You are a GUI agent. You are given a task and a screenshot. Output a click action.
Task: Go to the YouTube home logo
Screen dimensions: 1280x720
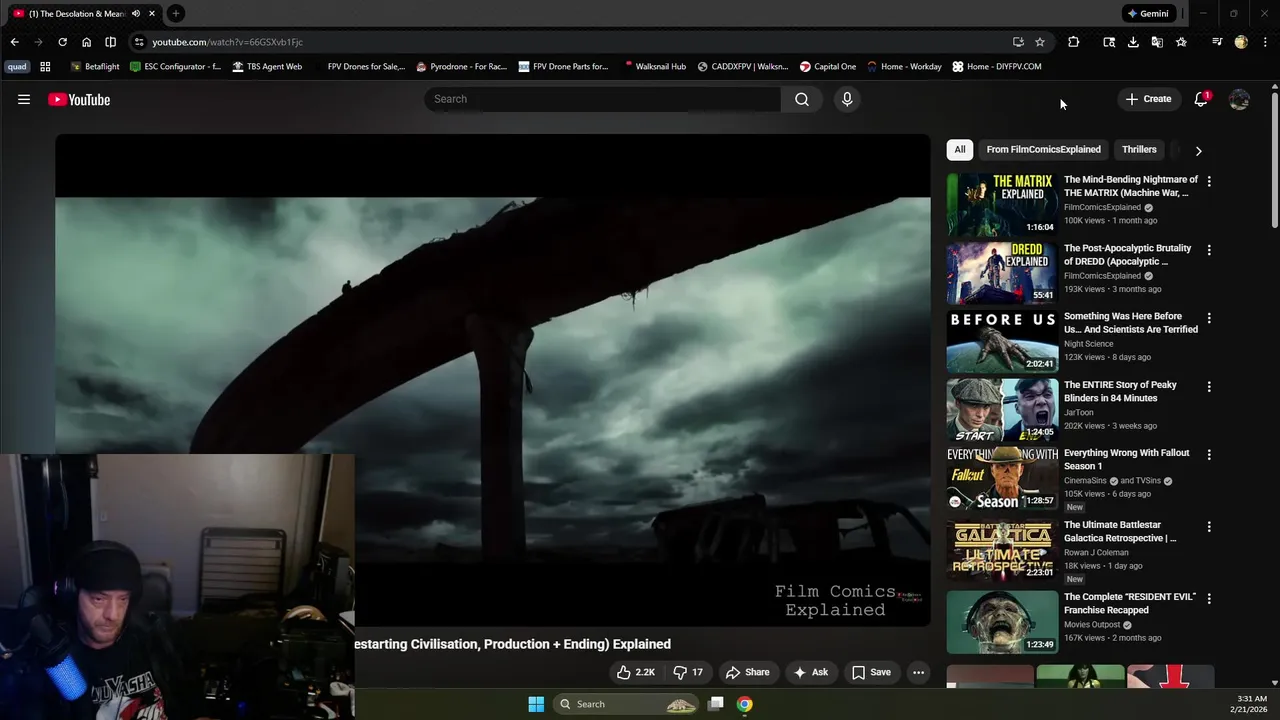coord(79,99)
